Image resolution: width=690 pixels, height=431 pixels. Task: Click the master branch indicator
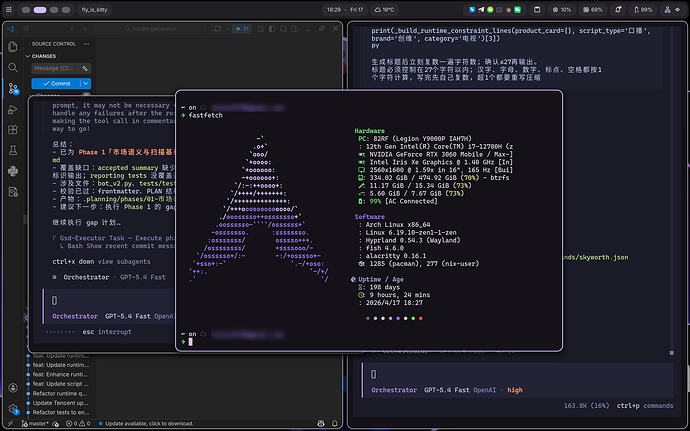pyautogui.click(x=35, y=424)
